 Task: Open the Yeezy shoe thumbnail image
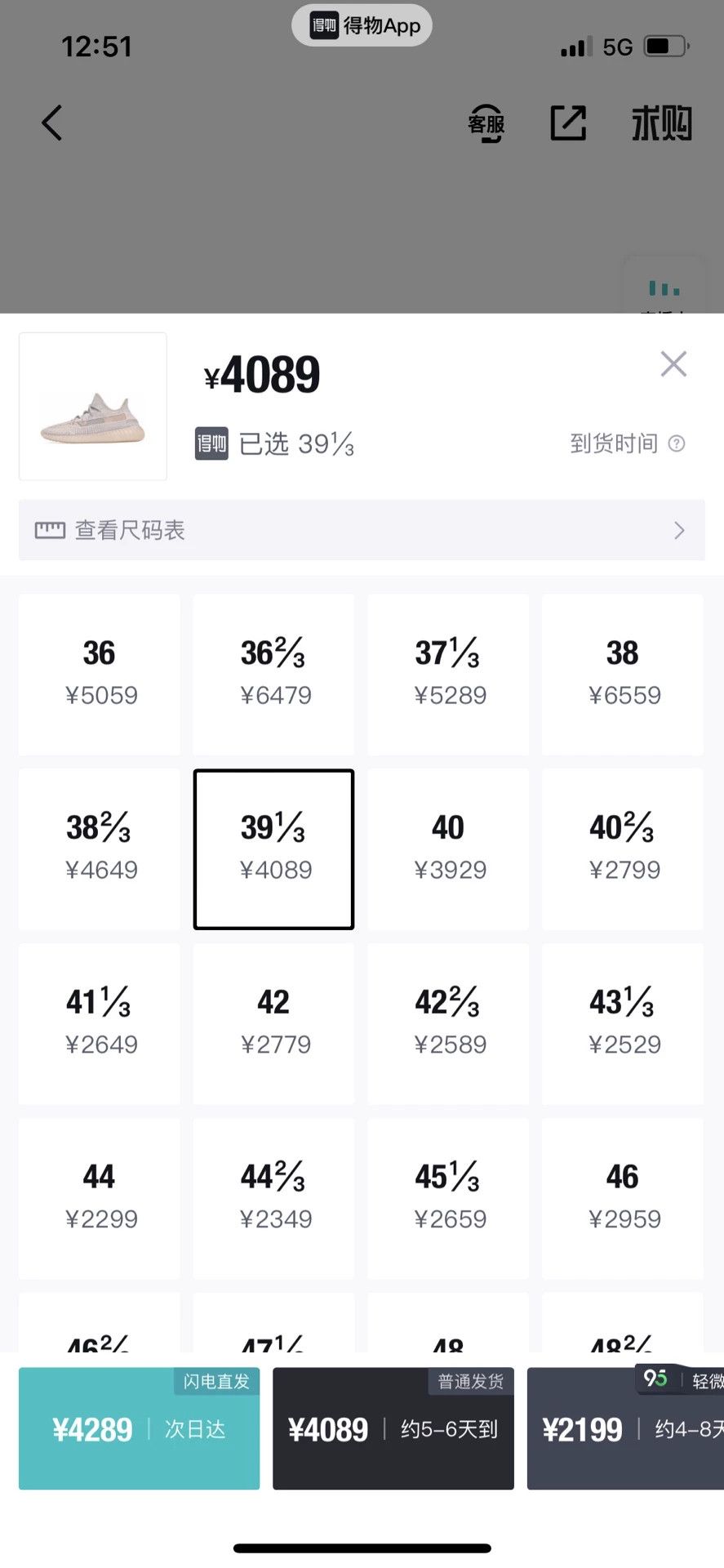tap(93, 406)
